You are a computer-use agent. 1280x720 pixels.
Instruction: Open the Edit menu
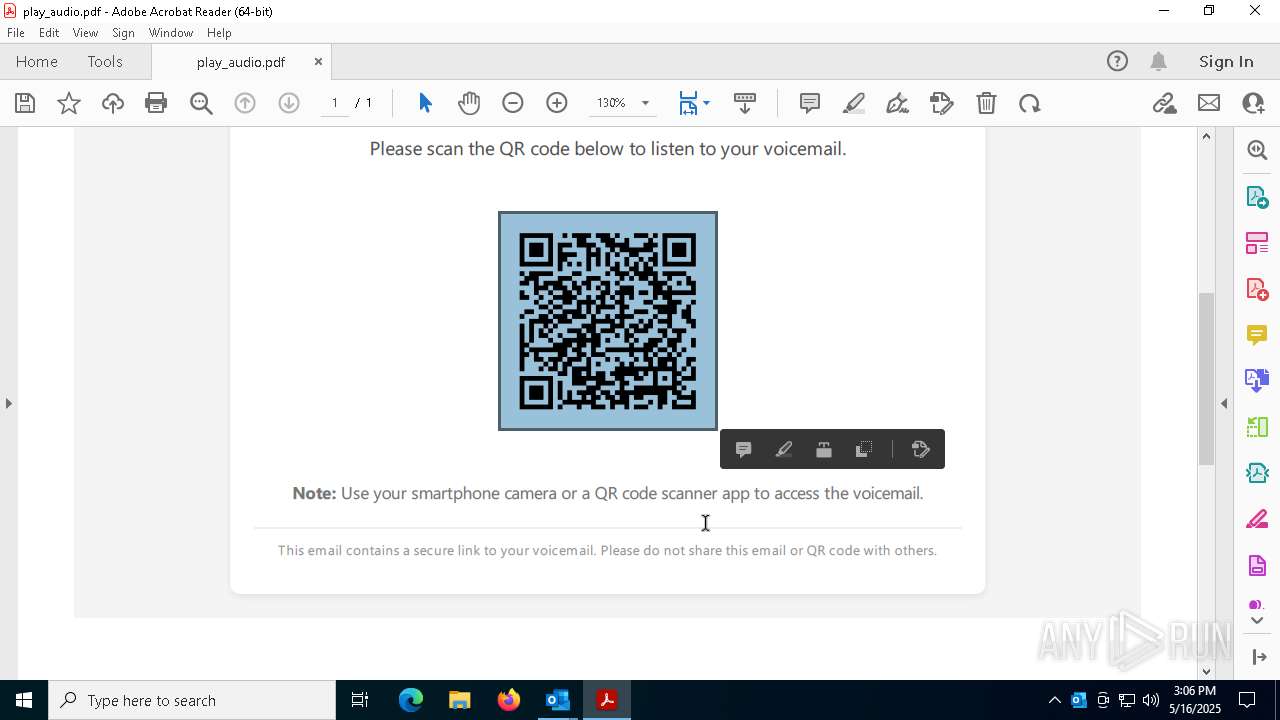[49, 33]
